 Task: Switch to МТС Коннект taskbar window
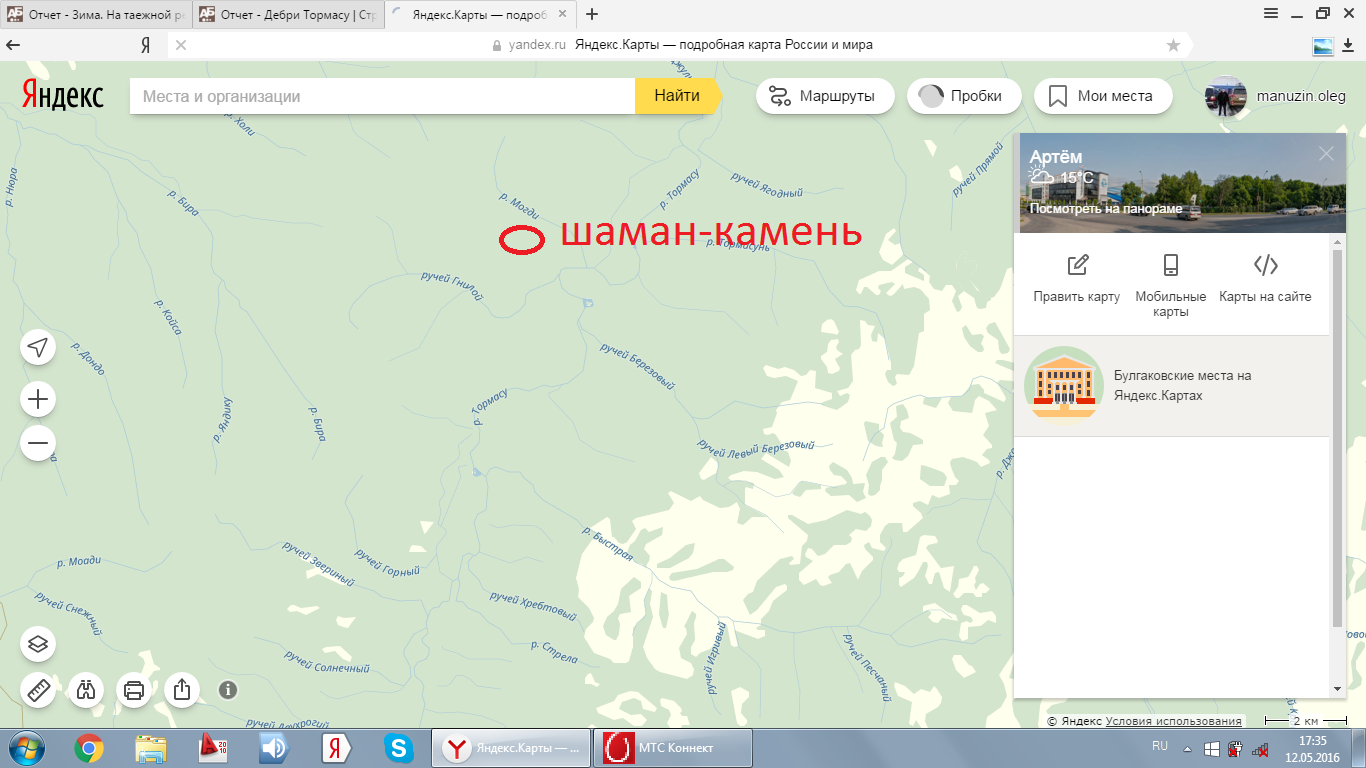[x=673, y=748]
